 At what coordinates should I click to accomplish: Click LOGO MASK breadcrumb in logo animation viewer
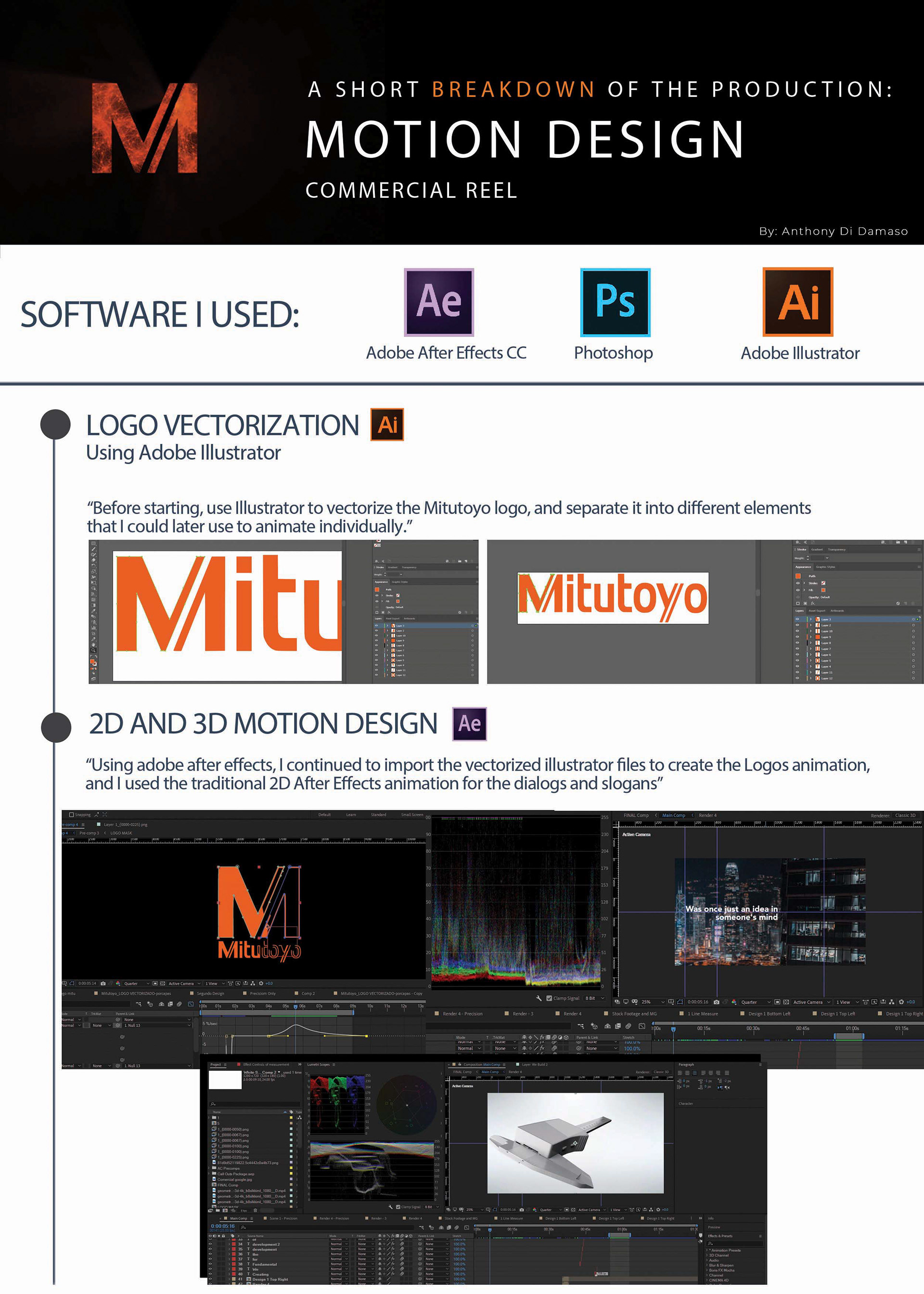click(121, 833)
